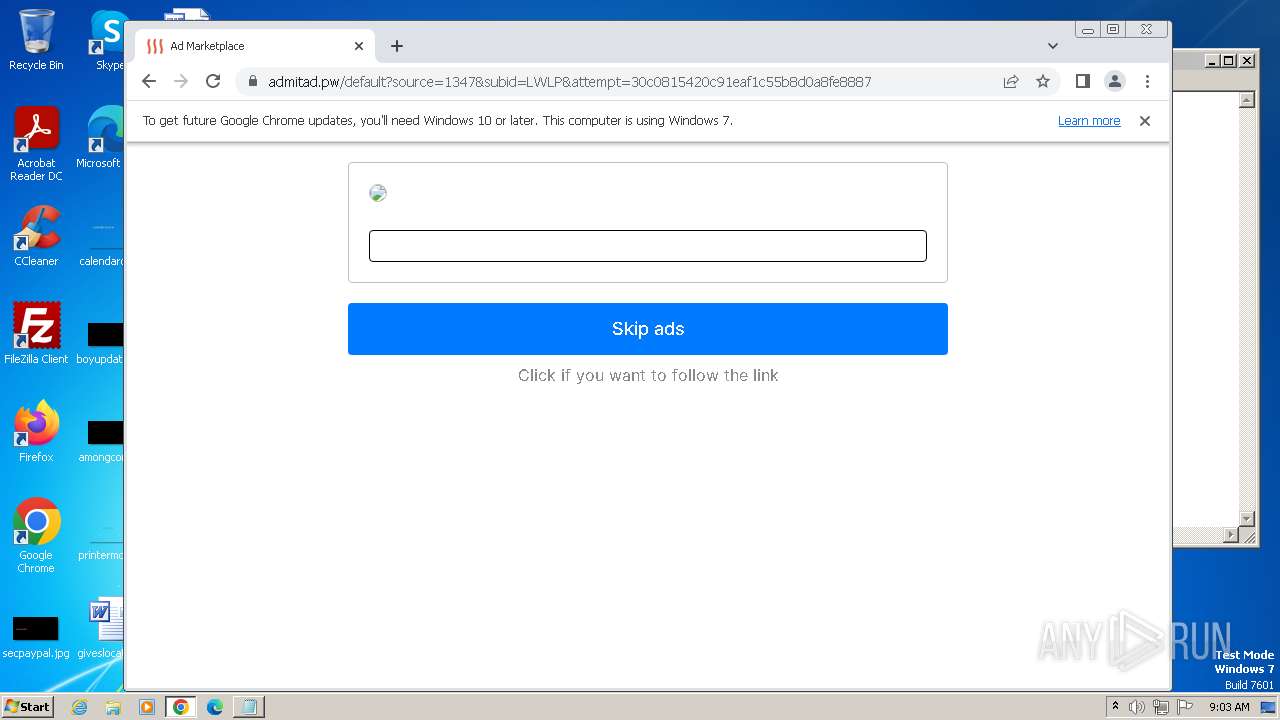
Task: Click the Skip ads button
Action: tap(648, 329)
